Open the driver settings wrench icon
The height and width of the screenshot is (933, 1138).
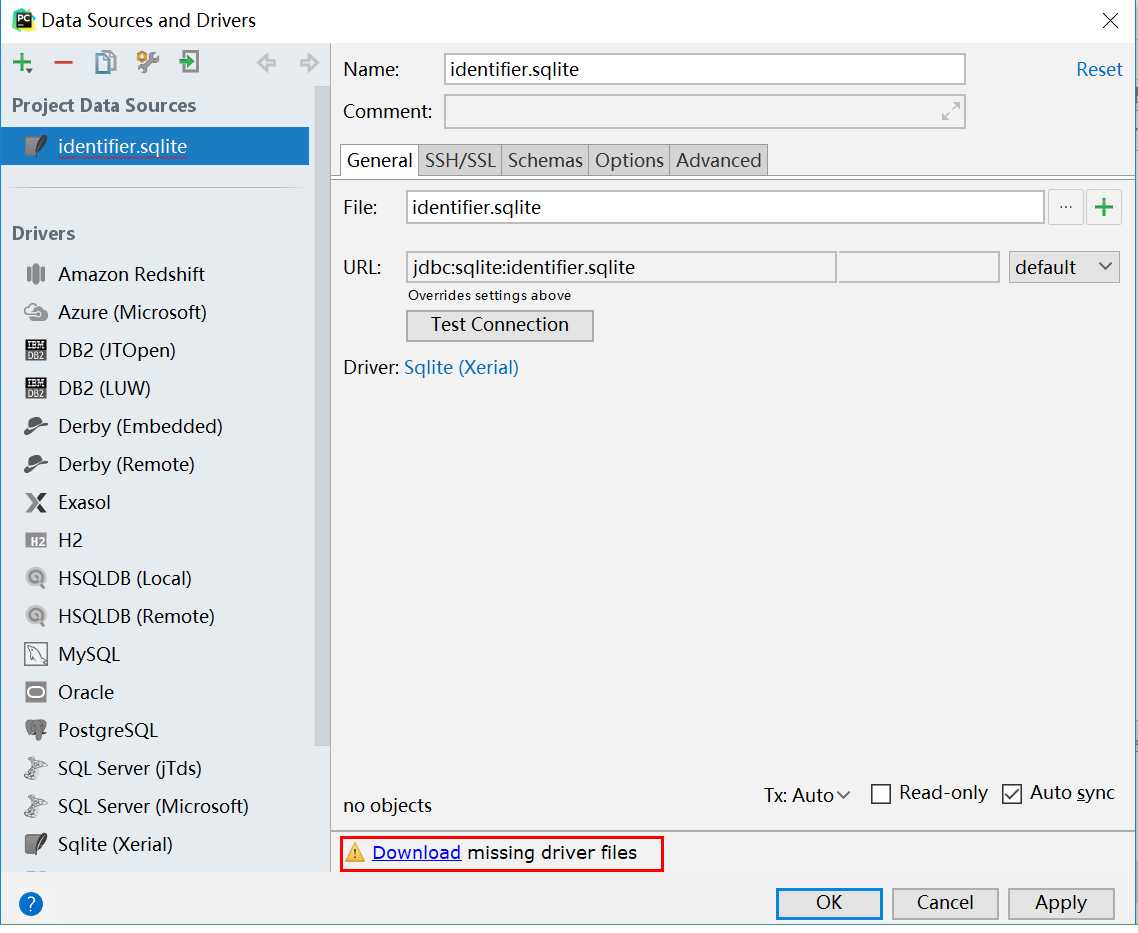(x=147, y=62)
